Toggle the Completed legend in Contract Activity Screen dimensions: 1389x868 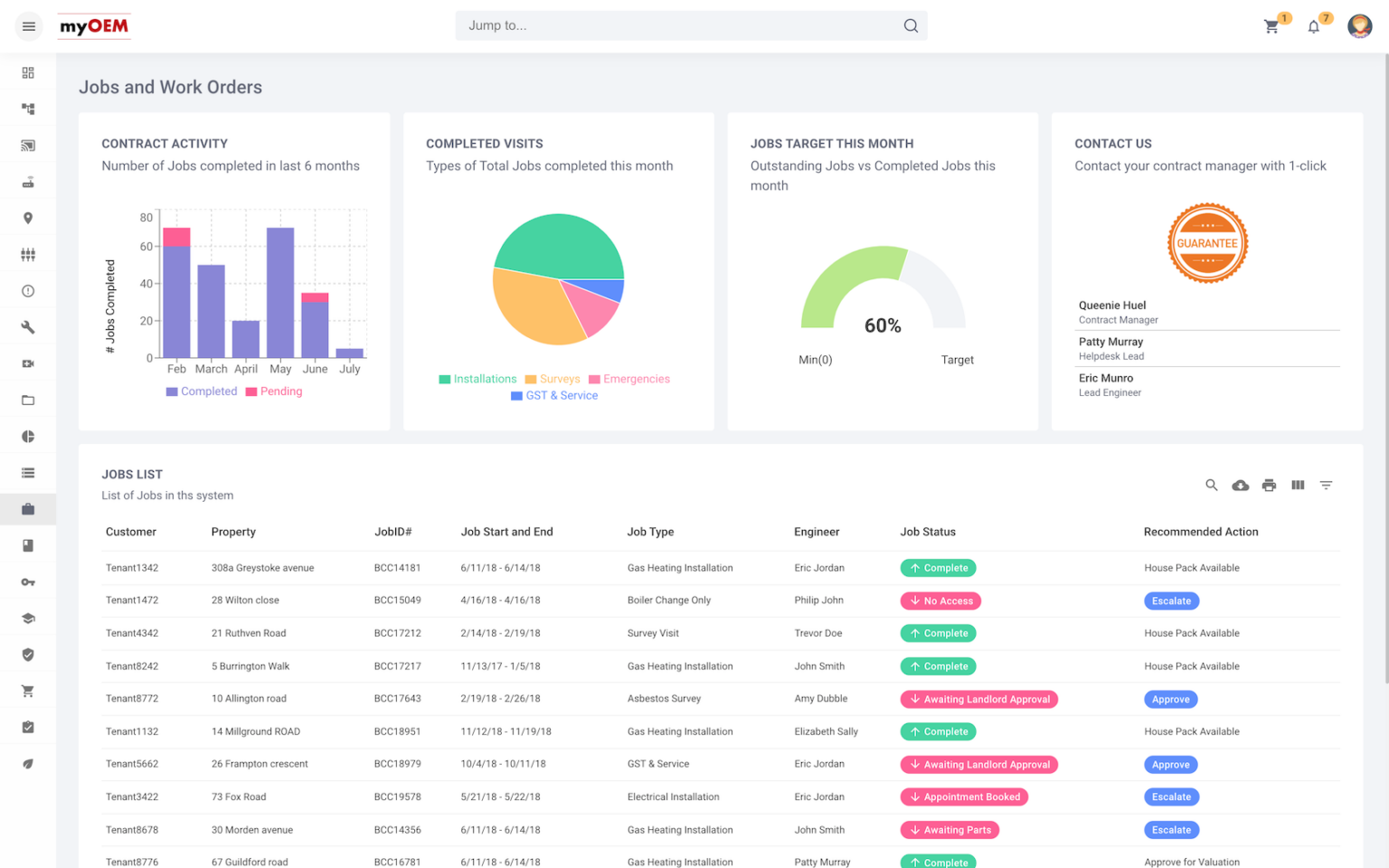(201, 391)
